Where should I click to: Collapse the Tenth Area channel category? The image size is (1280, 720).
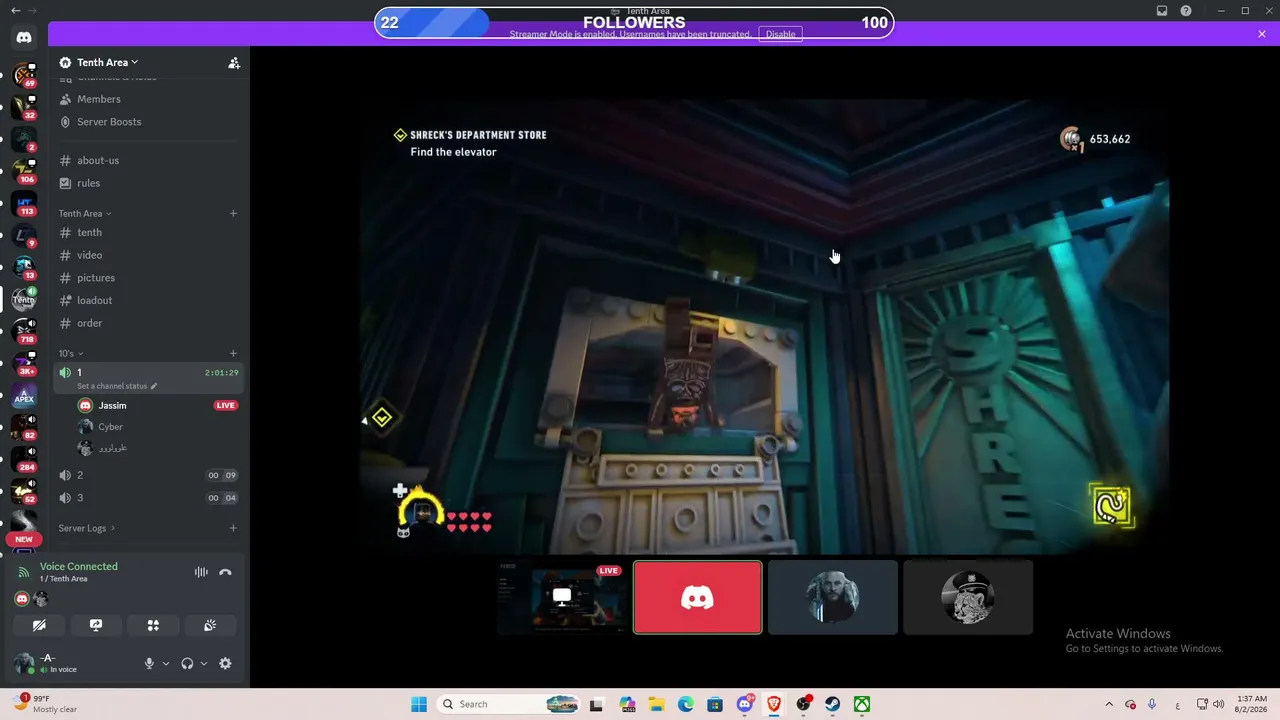[84, 213]
